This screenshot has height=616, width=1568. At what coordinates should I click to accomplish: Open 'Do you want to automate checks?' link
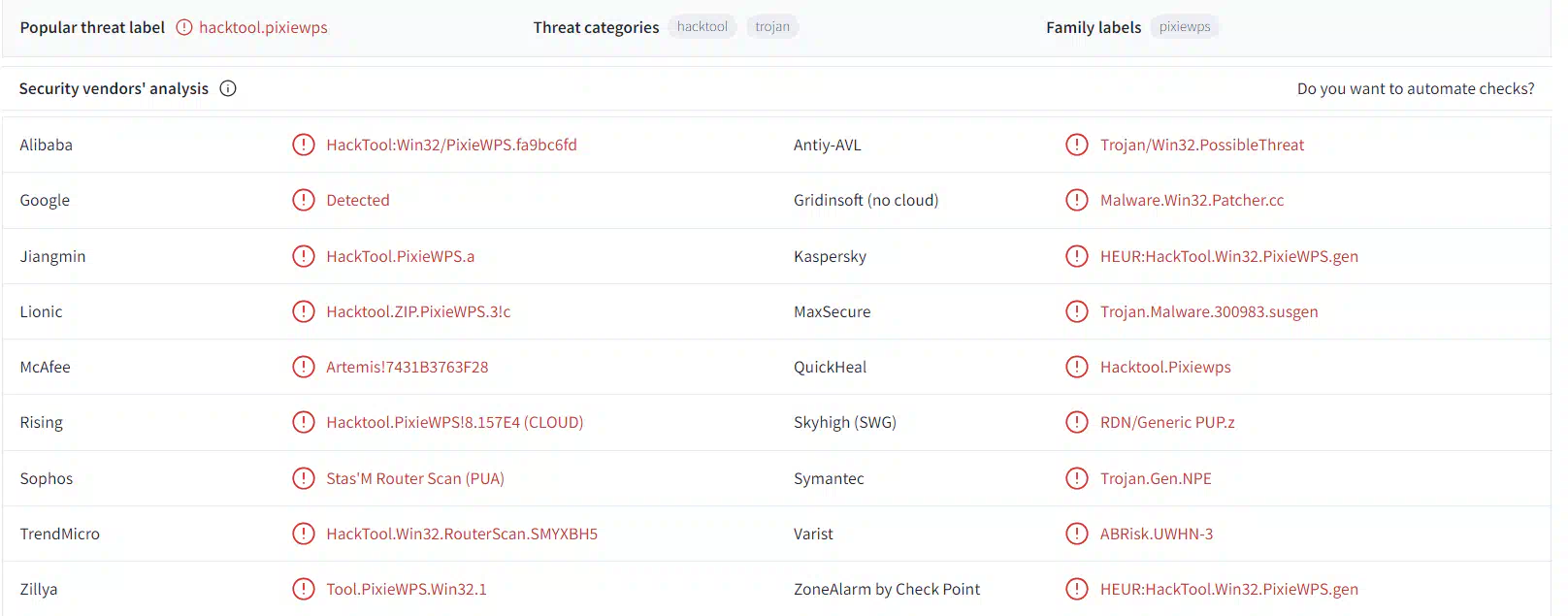[x=1416, y=88]
